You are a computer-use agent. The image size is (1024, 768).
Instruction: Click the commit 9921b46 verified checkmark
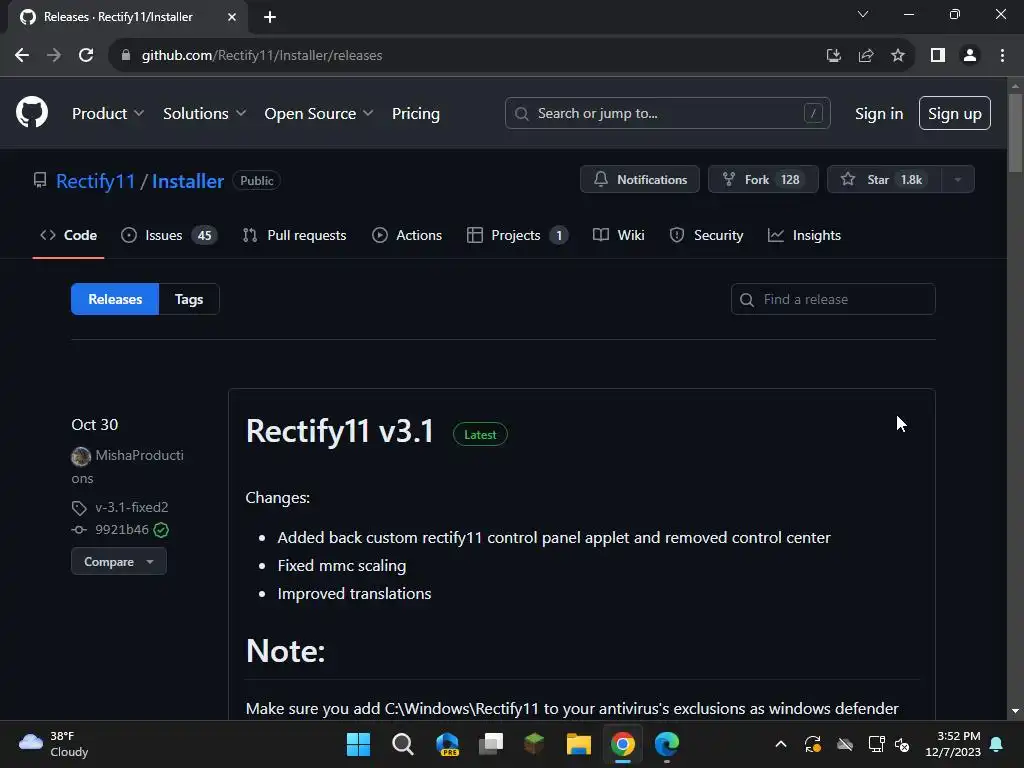[161, 530]
